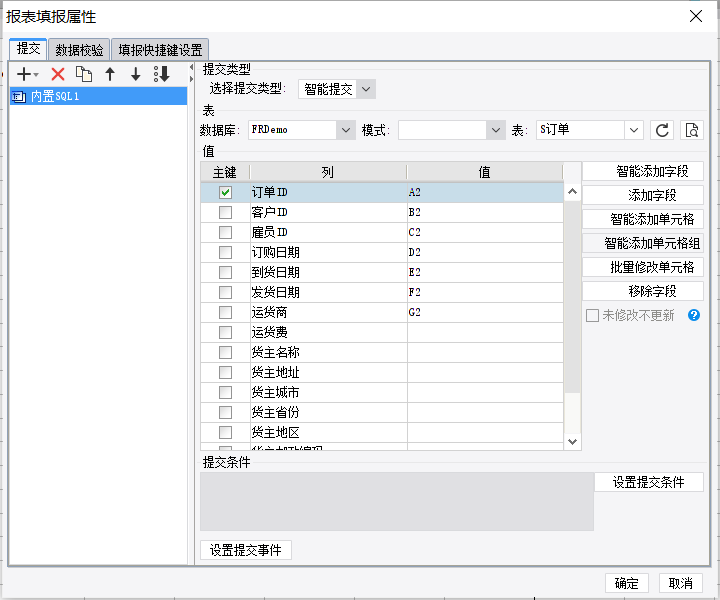Click the sort/move-to-bottom icon

pos(162,74)
